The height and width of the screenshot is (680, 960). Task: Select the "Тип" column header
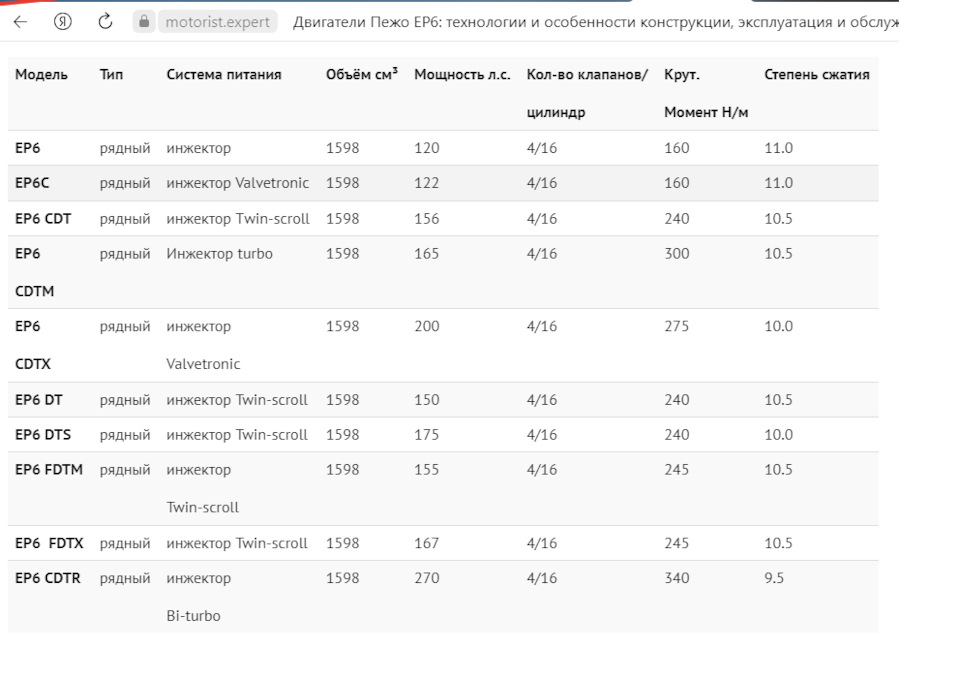tap(111, 75)
